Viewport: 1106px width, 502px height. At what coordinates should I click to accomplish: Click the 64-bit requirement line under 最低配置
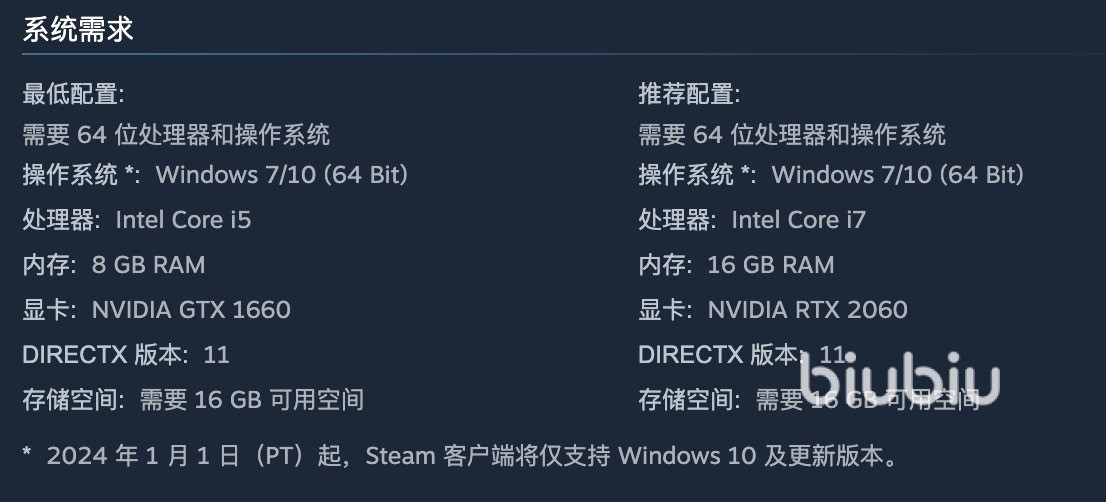(x=176, y=134)
